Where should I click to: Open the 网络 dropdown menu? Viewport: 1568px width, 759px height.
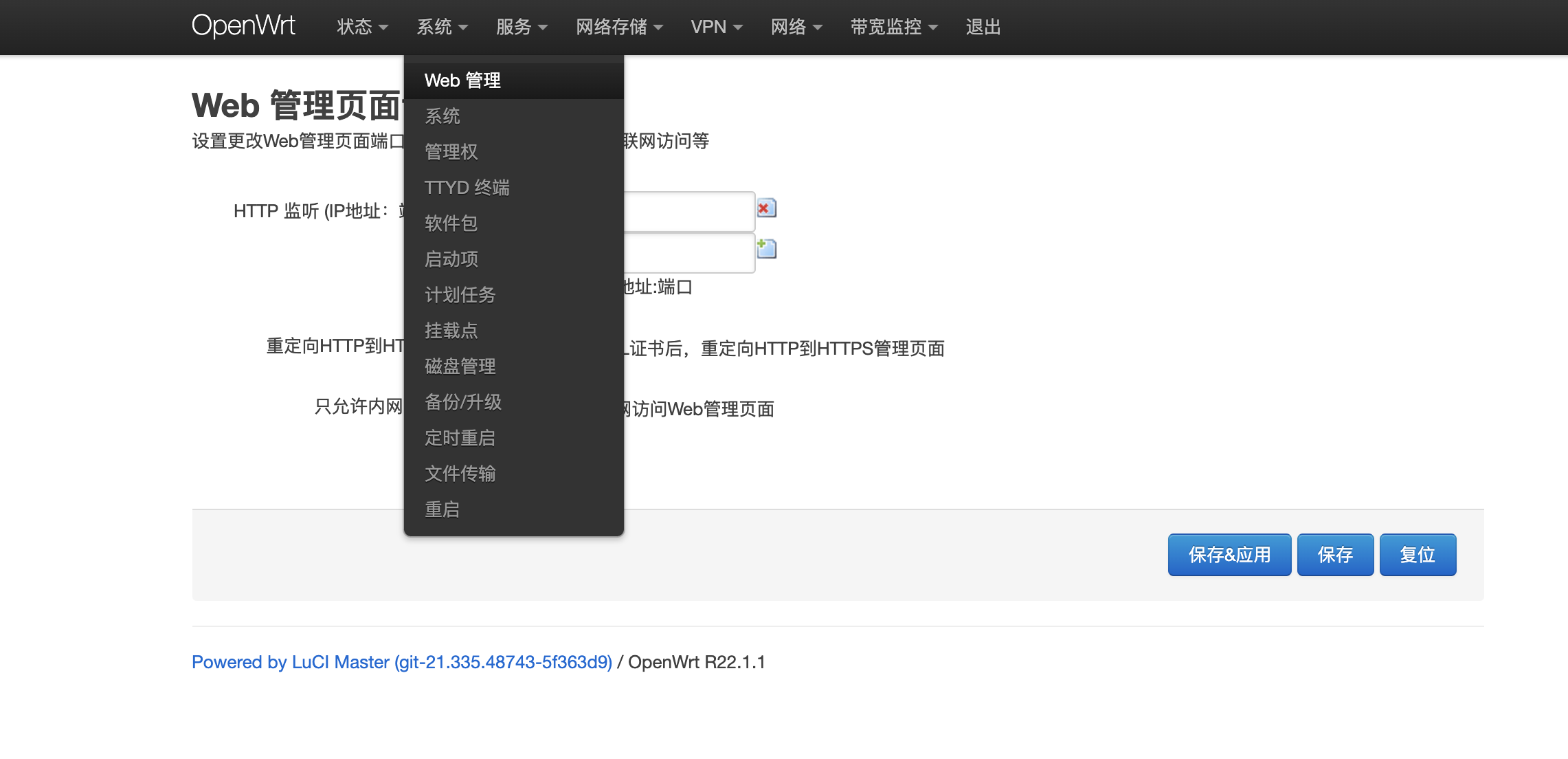point(796,27)
